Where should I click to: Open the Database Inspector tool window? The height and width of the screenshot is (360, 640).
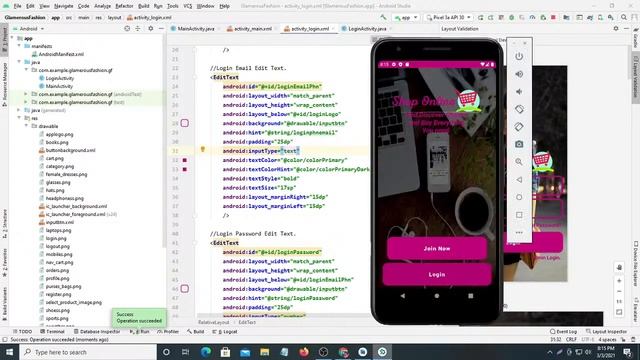point(97,331)
